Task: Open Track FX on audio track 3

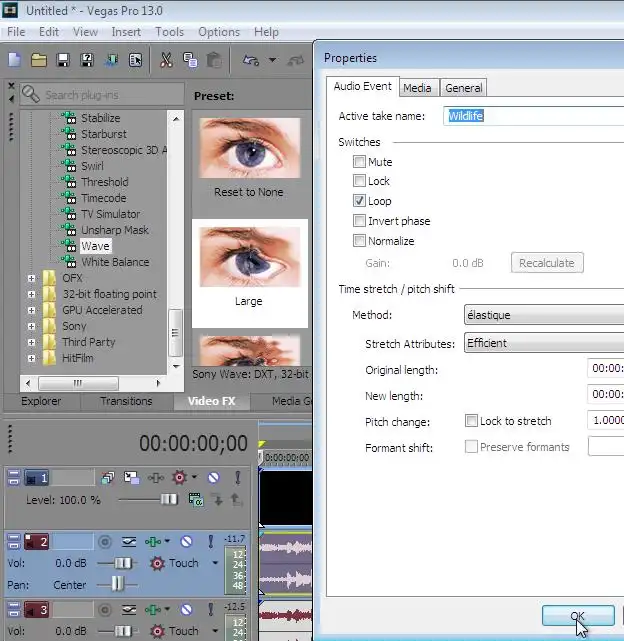Action: pyautogui.click(x=153, y=610)
